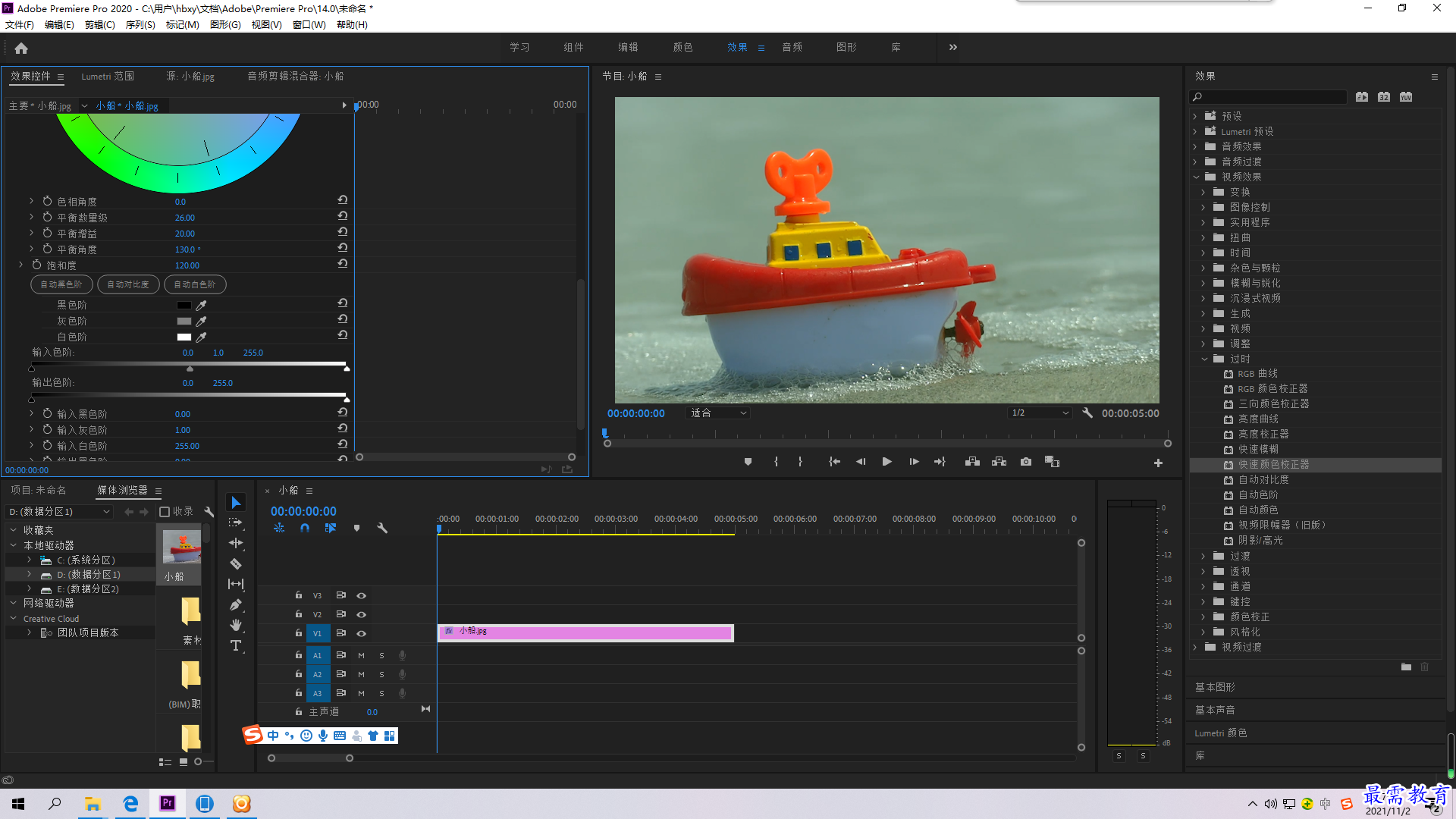Screen dimensions: 1456x819
Task: Switch to the 颜色 workspace
Action: [682, 47]
